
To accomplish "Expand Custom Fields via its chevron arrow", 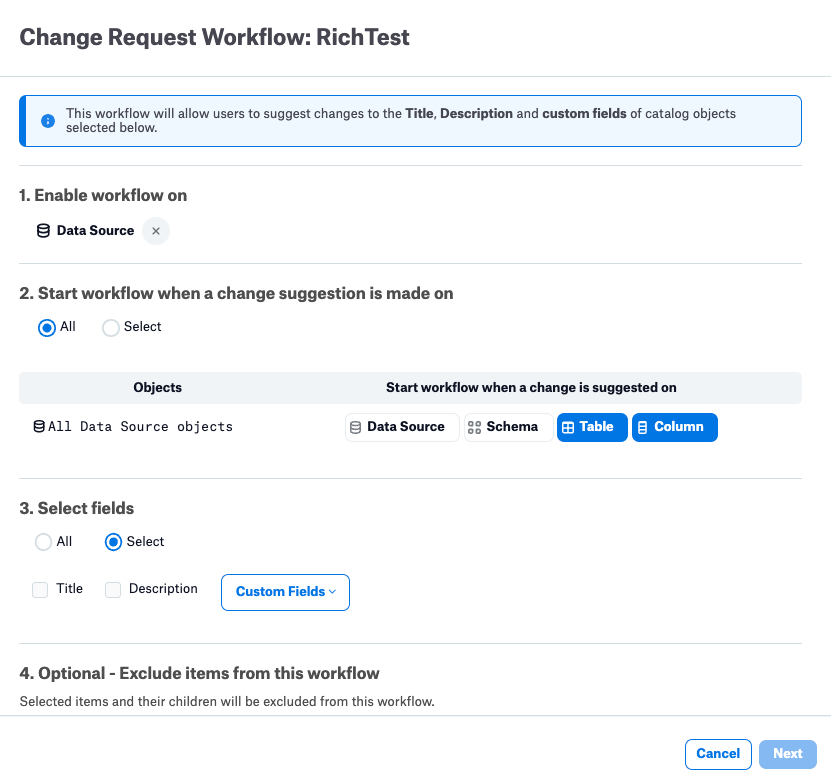I will pyautogui.click(x=332, y=592).
